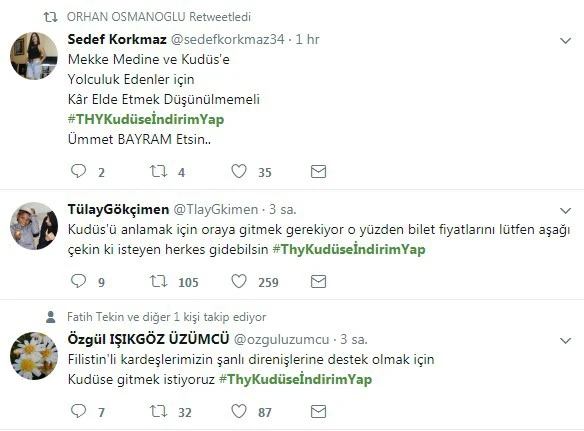
Task: Open the chevron menu on TülayGökçimen's tweet
Action: coord(565,211)
